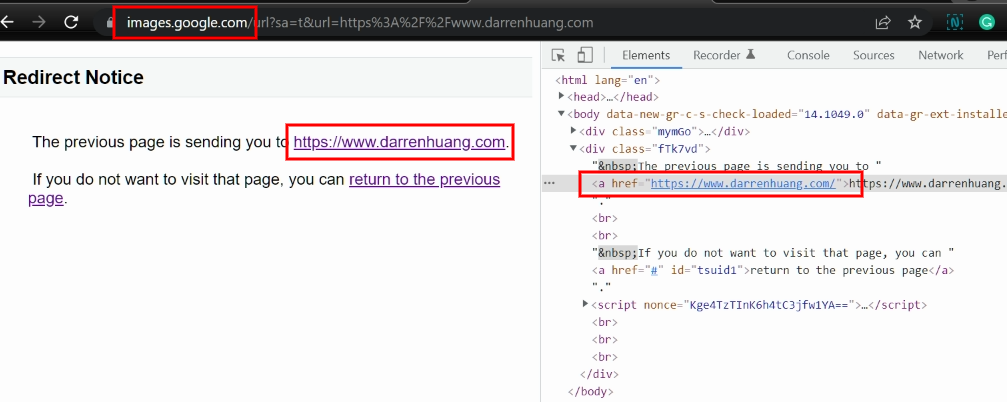Share this page using the share icon
Viewport: 1007px width, 402px height.
[883, 22]
